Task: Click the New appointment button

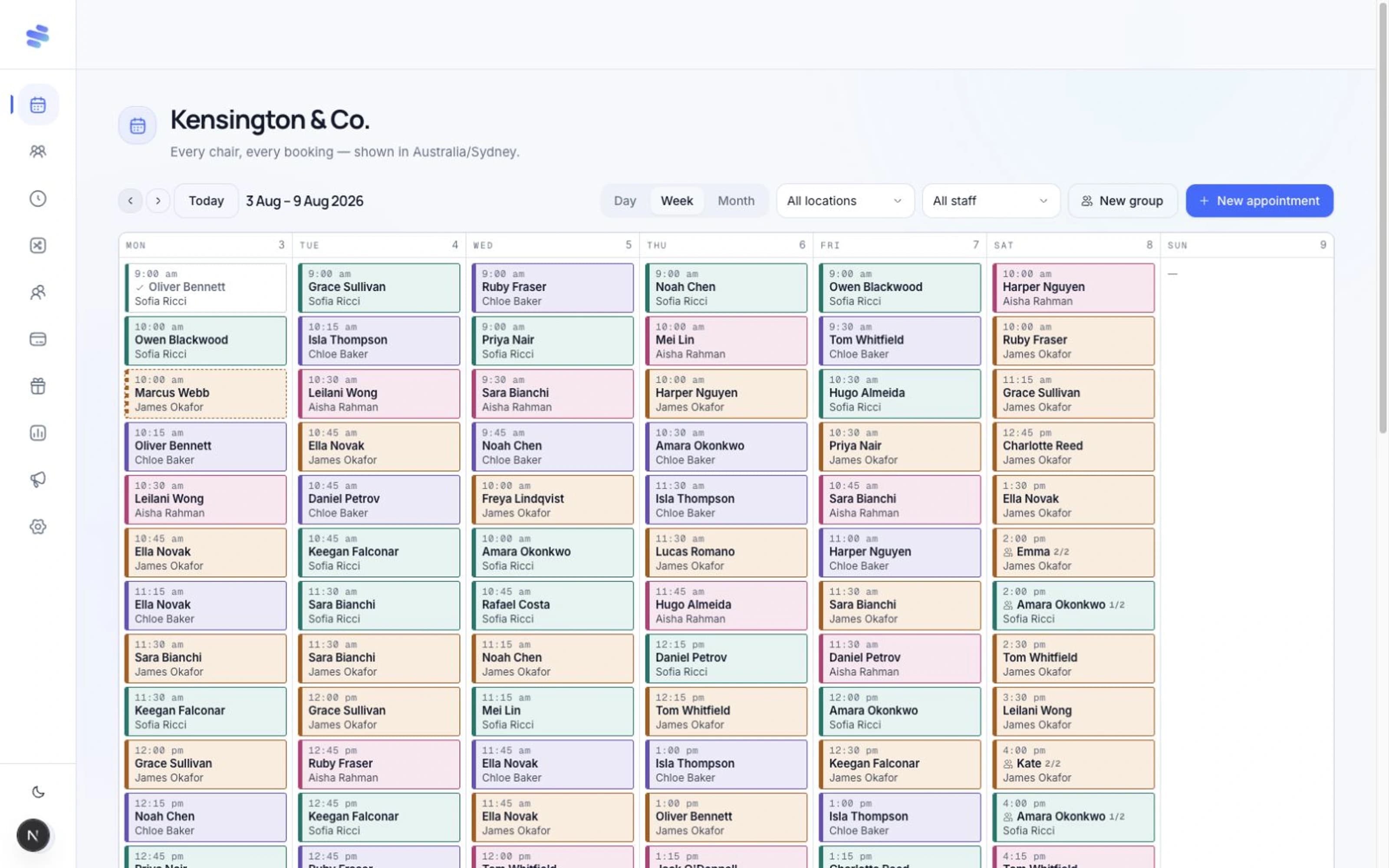Action: pyautogui.click(x=1259, y=201)
